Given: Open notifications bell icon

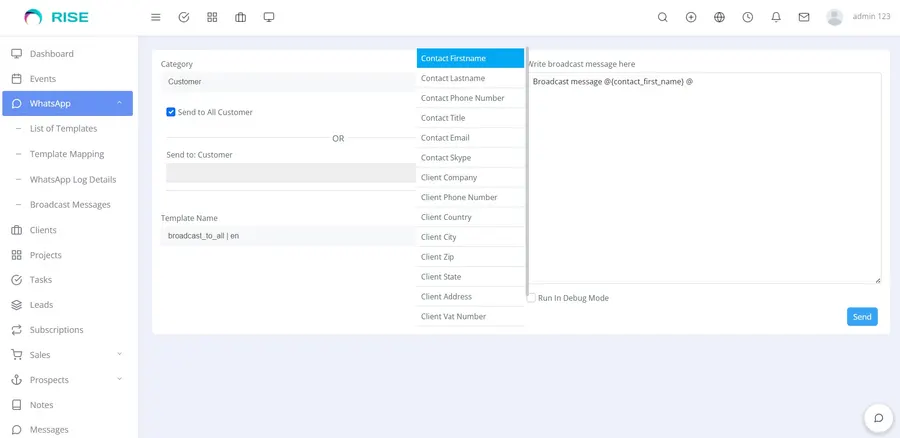Looking at the screenshot, I should point(776,17).
